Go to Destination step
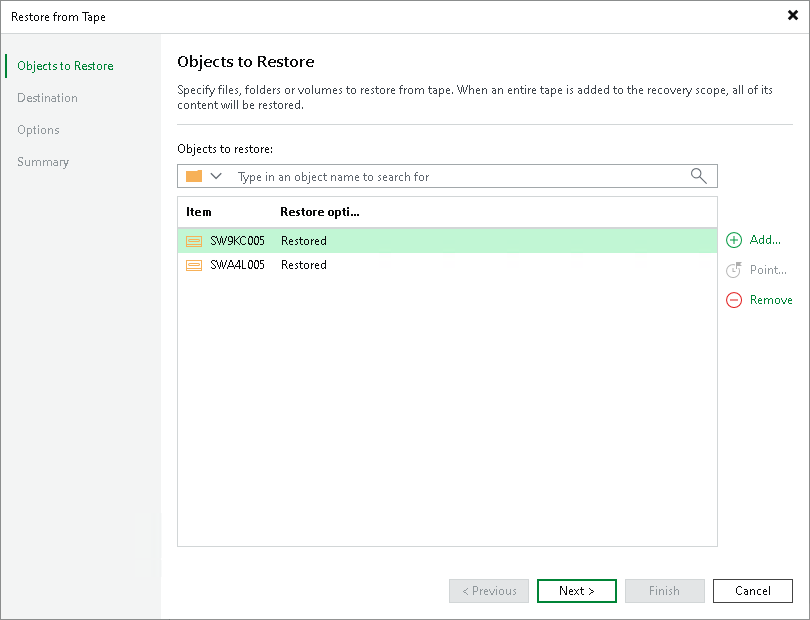810x620 pixels. 48,98
